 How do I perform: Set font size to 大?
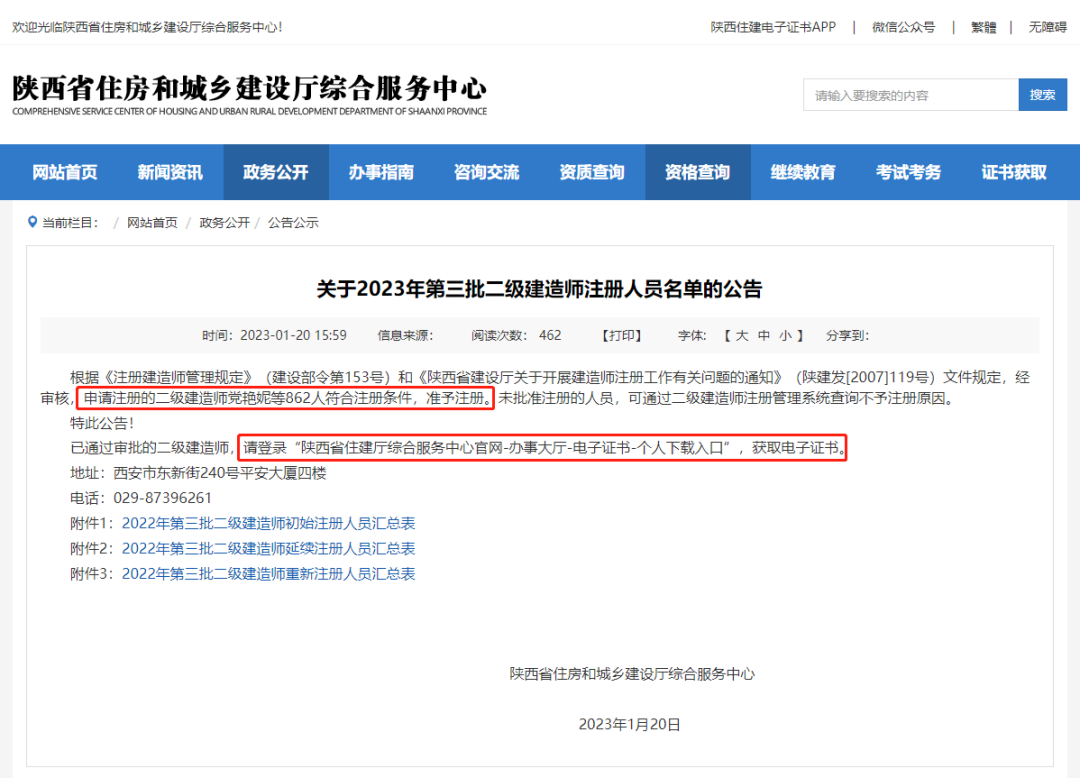pyautogui.click(x=742, y=335)
